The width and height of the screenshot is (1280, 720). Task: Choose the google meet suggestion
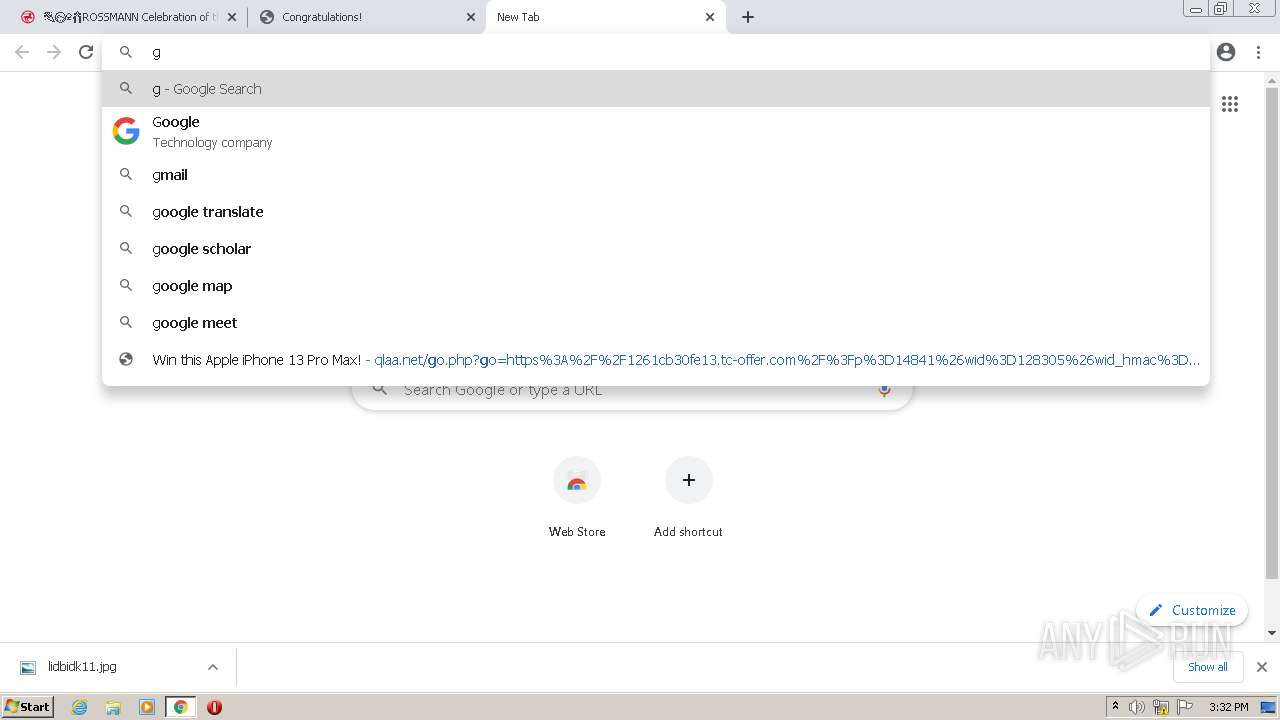coord(656,323)
